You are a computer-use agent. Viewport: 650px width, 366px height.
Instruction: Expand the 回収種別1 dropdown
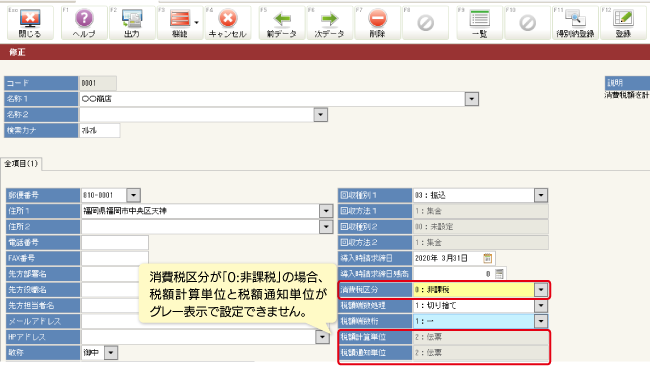pyautogui.click(x=541, y=195)
